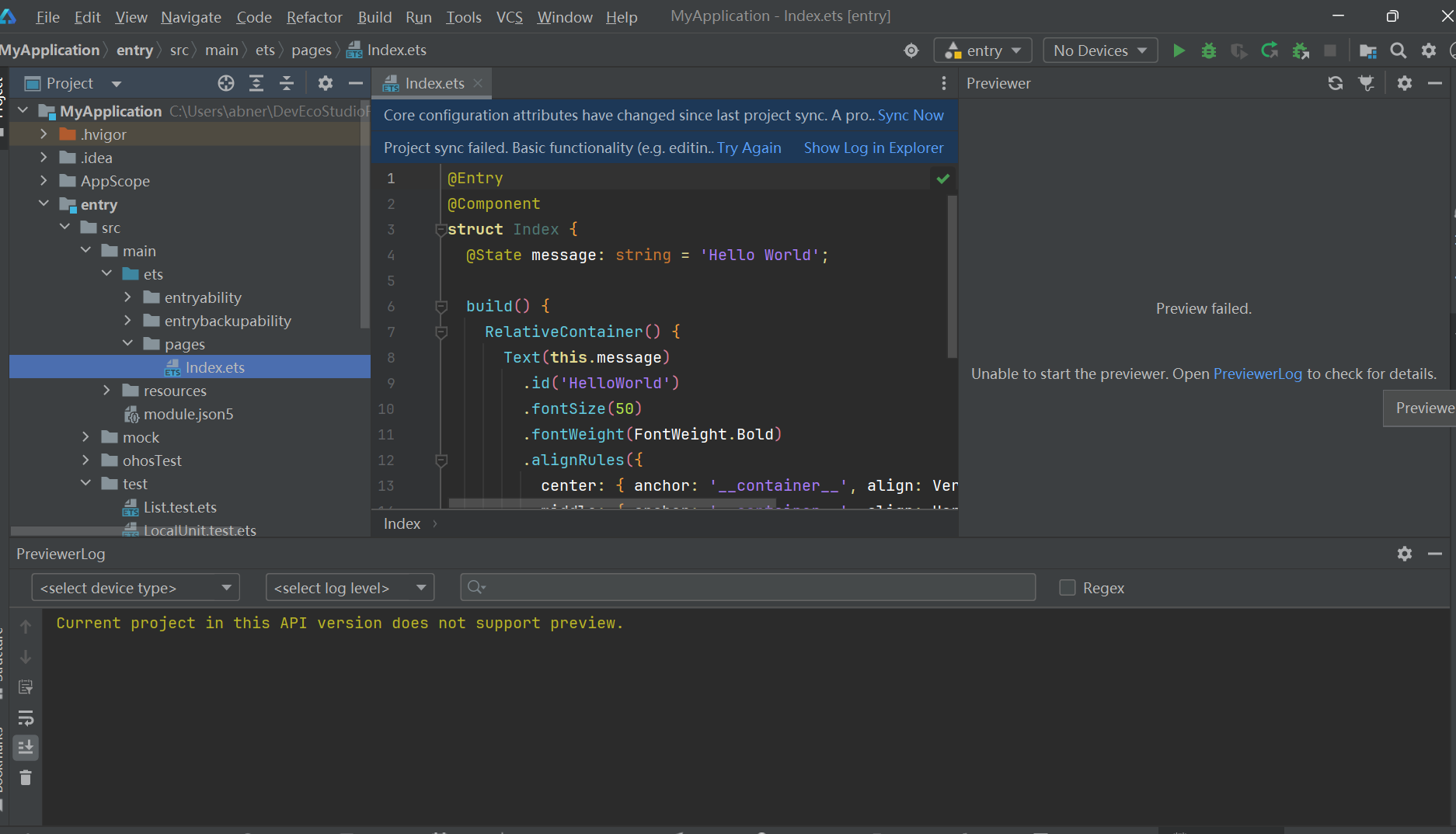Open the No Devices dropdown
1456x834 pixels.
[x=1100, y=50]
